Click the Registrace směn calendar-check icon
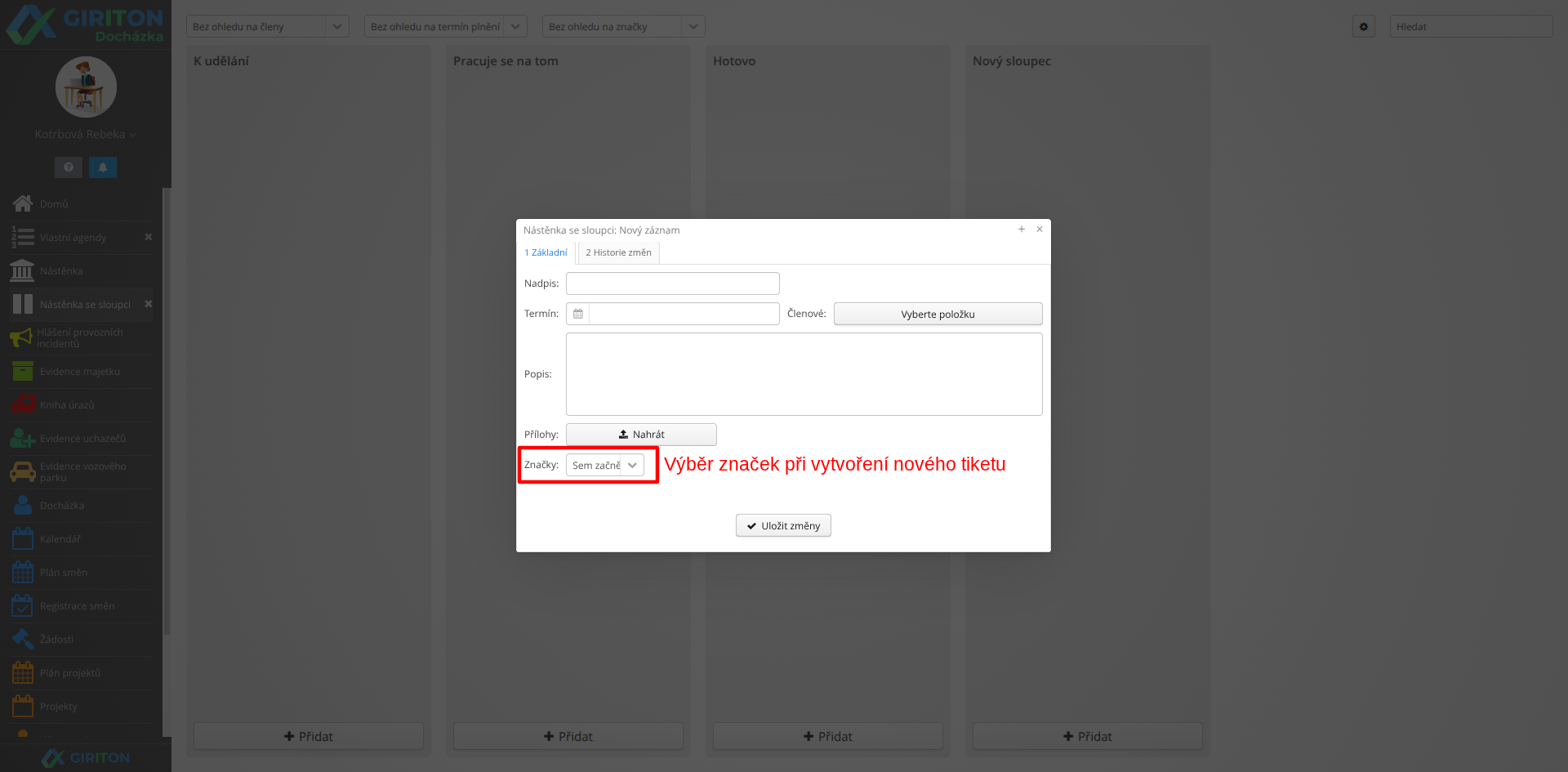1568x772 pixels. 23,605
